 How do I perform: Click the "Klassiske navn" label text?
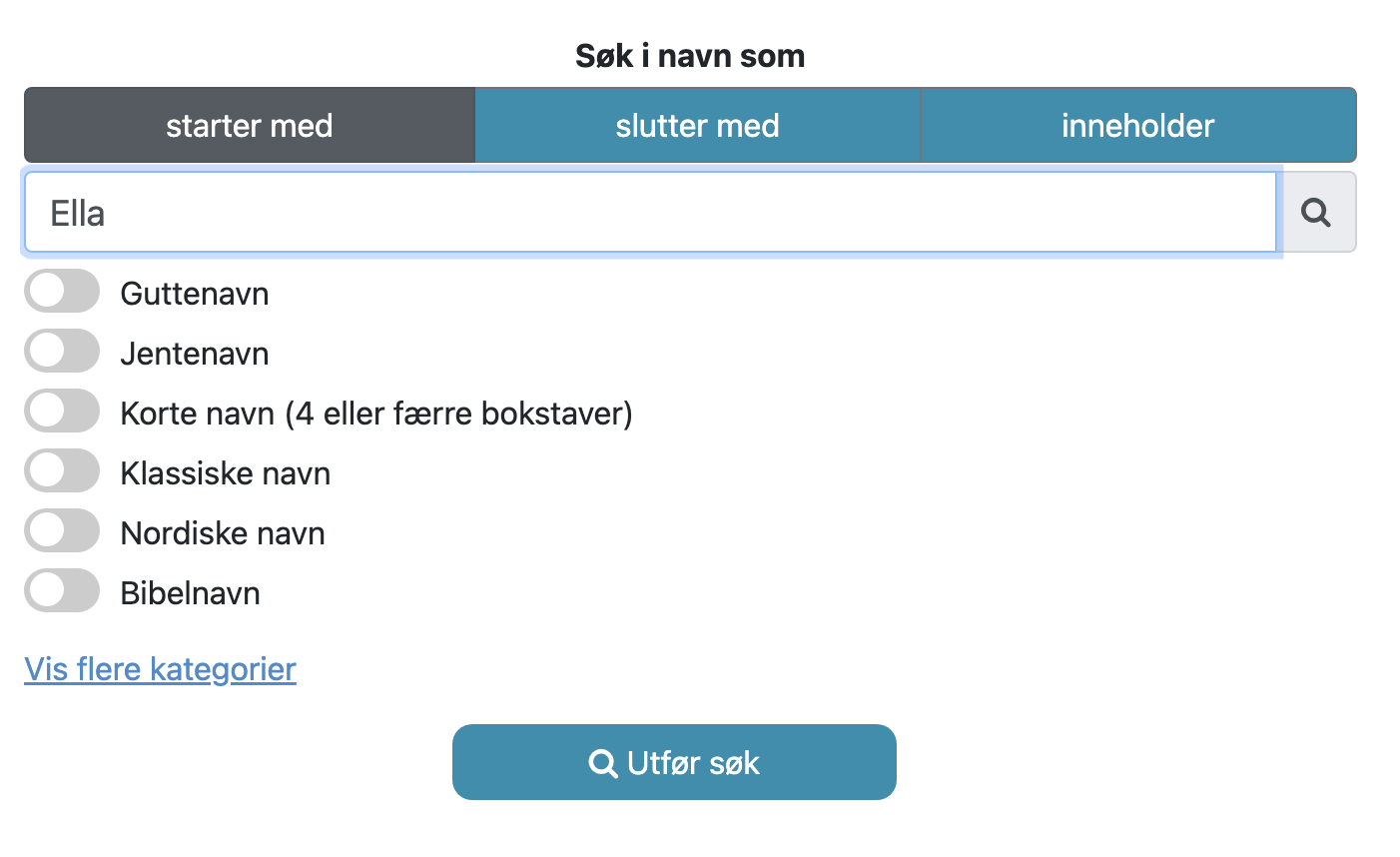[x=226, y=473]
